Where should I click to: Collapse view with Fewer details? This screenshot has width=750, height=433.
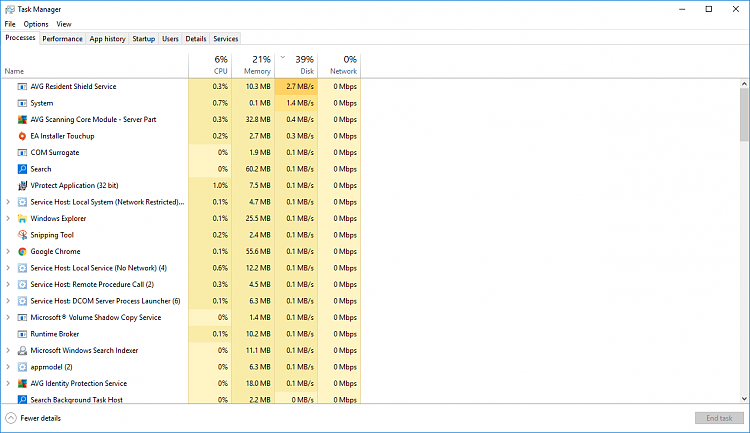pyautogui.click(x=34, y=418)
